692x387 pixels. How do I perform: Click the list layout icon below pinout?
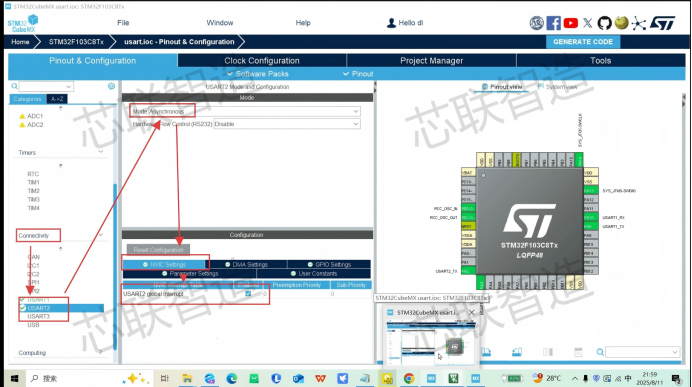click(578, 352)
